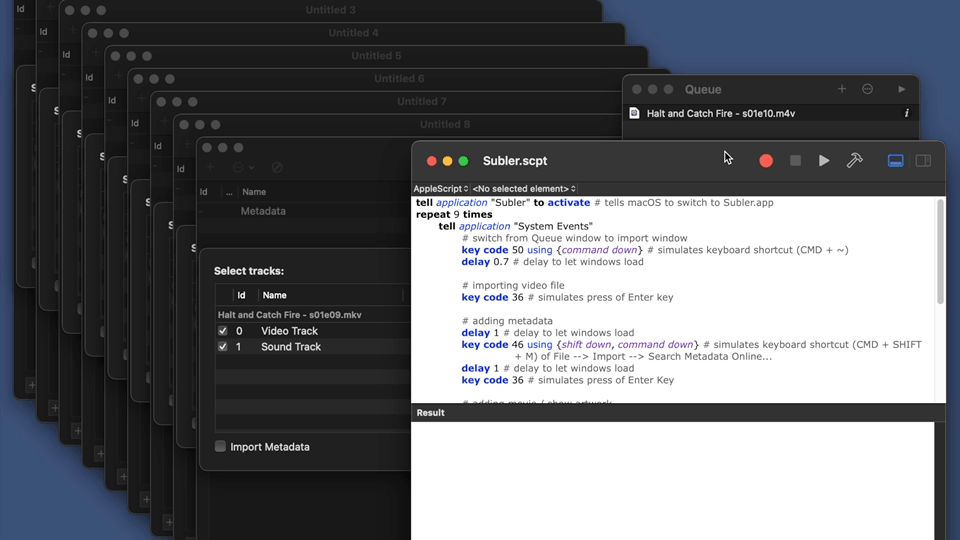Image resolution: width=960 pixels, height=540 pixels.
Task: Uncheck the Sound Track checkbox
Action: (222, 347)
